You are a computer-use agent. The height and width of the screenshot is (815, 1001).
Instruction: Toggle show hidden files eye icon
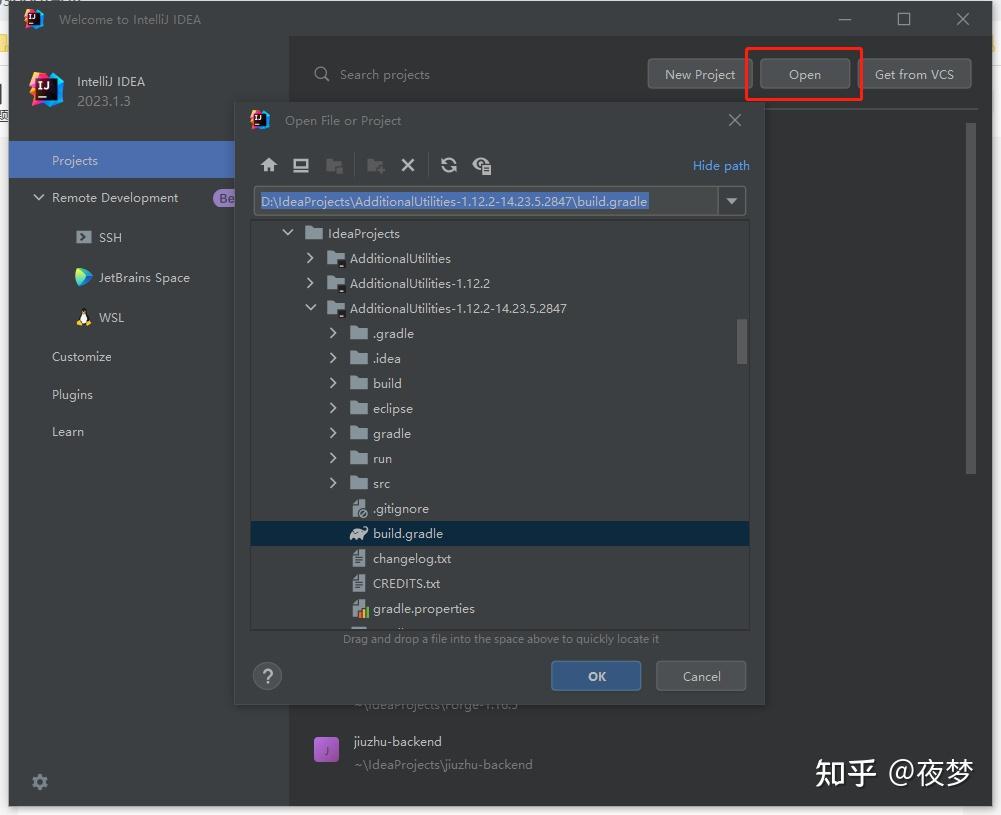click(481, 166)
